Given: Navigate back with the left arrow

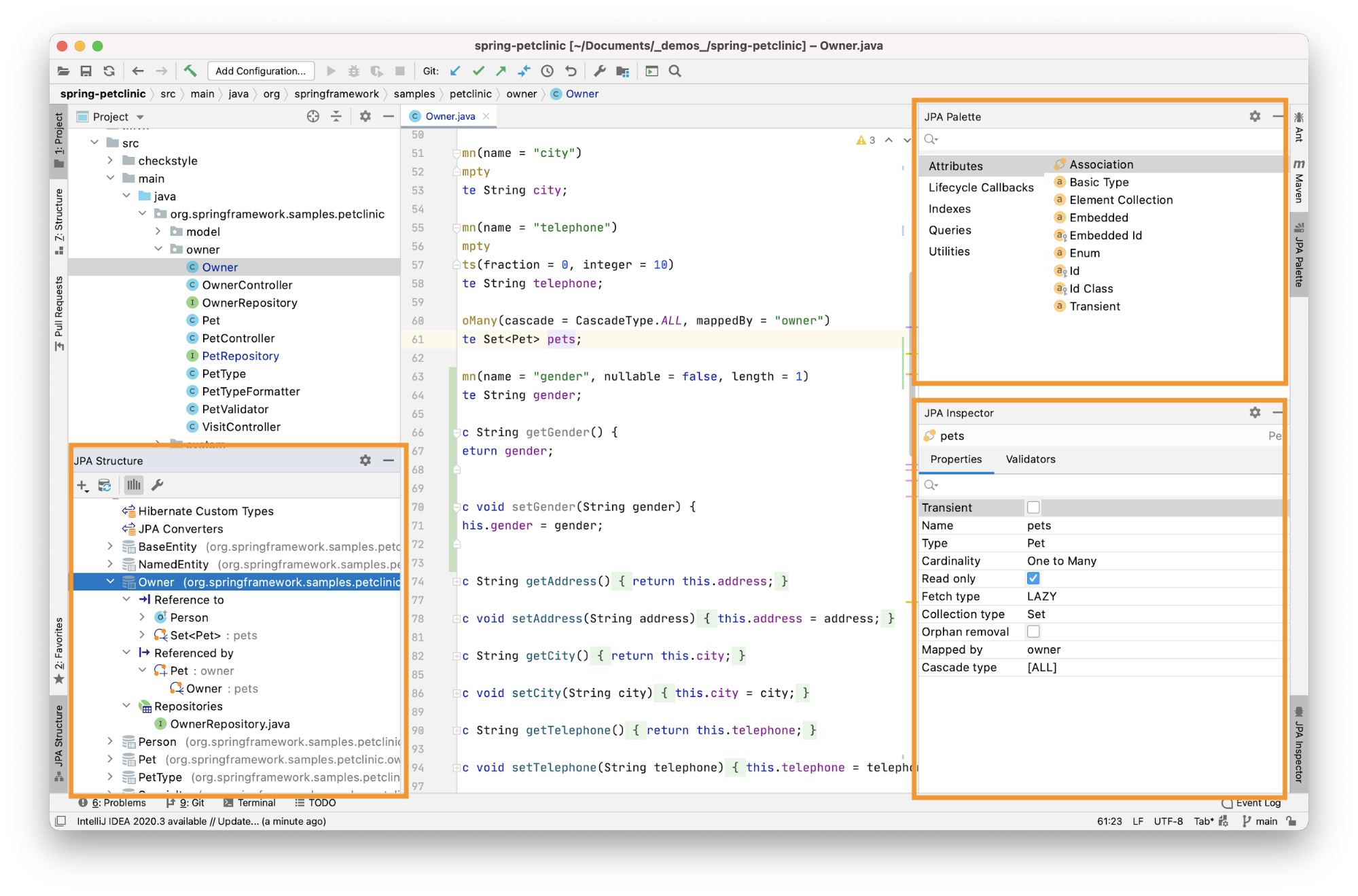Looking at the screenshot, I should click(138, 71).
